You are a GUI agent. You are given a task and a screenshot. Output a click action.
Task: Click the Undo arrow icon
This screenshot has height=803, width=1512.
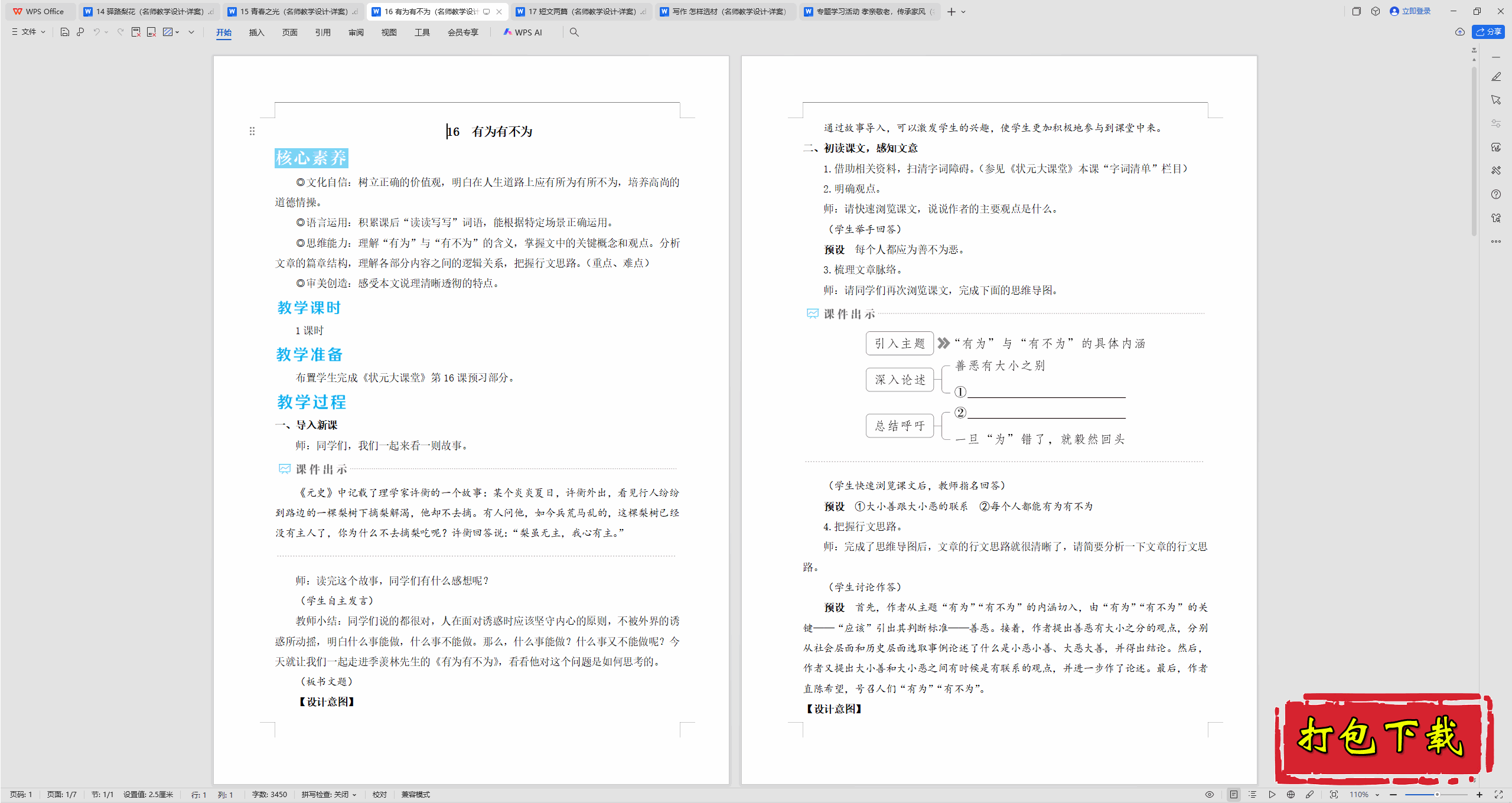coord(96,32)
